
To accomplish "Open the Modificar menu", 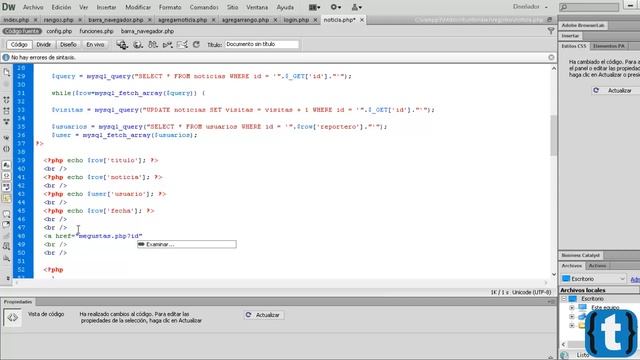I will coord(138,7).
